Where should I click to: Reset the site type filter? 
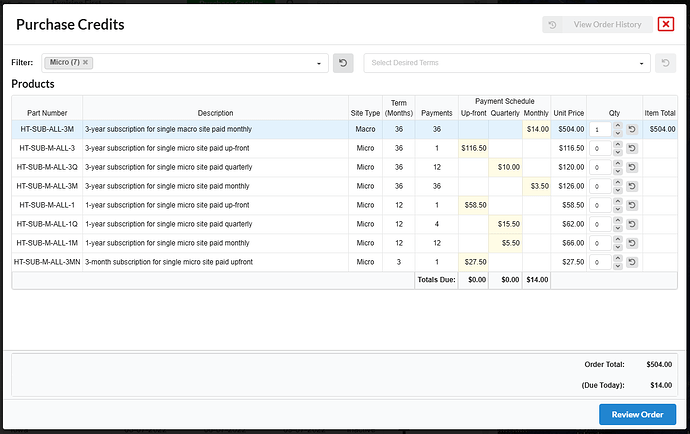342,63
